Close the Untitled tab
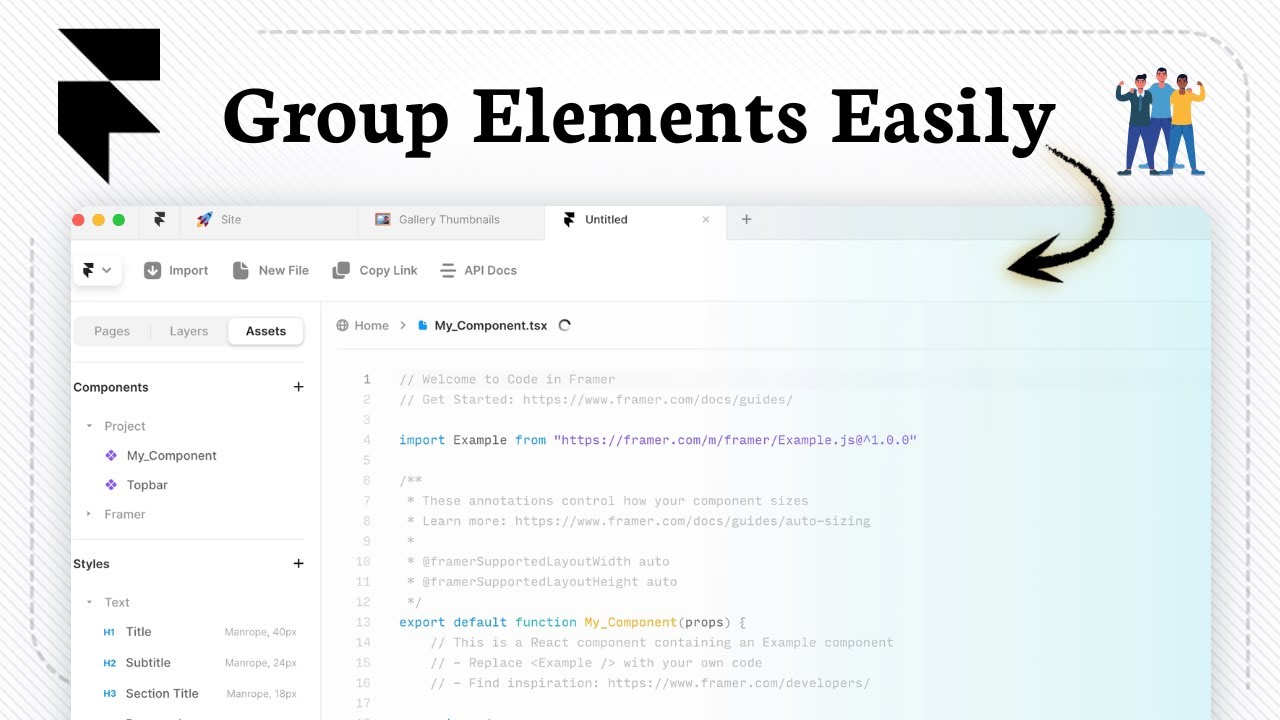 click(706, 219)
